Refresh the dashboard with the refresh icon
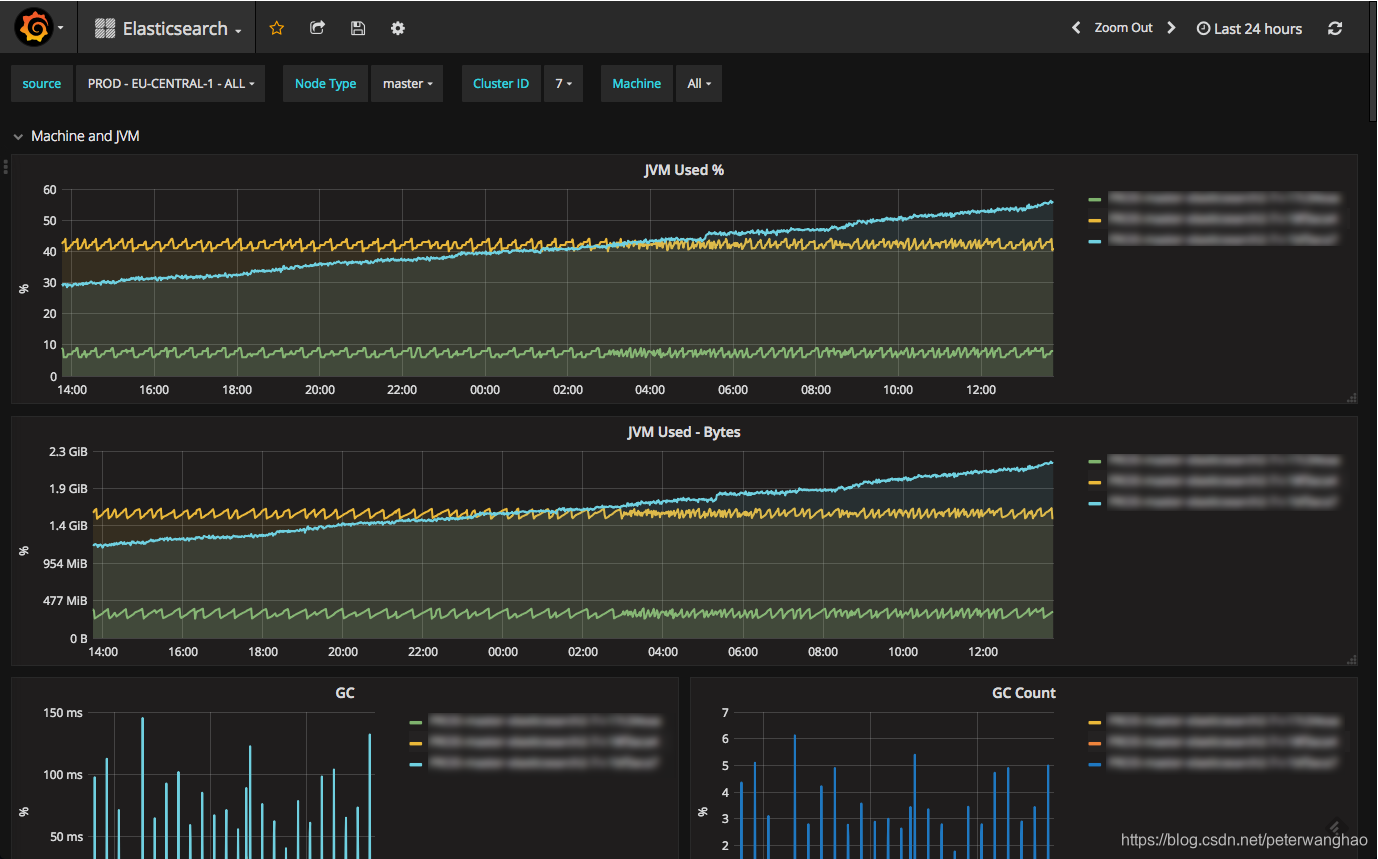This screenshot has width=1378, height=859. 1335,27
